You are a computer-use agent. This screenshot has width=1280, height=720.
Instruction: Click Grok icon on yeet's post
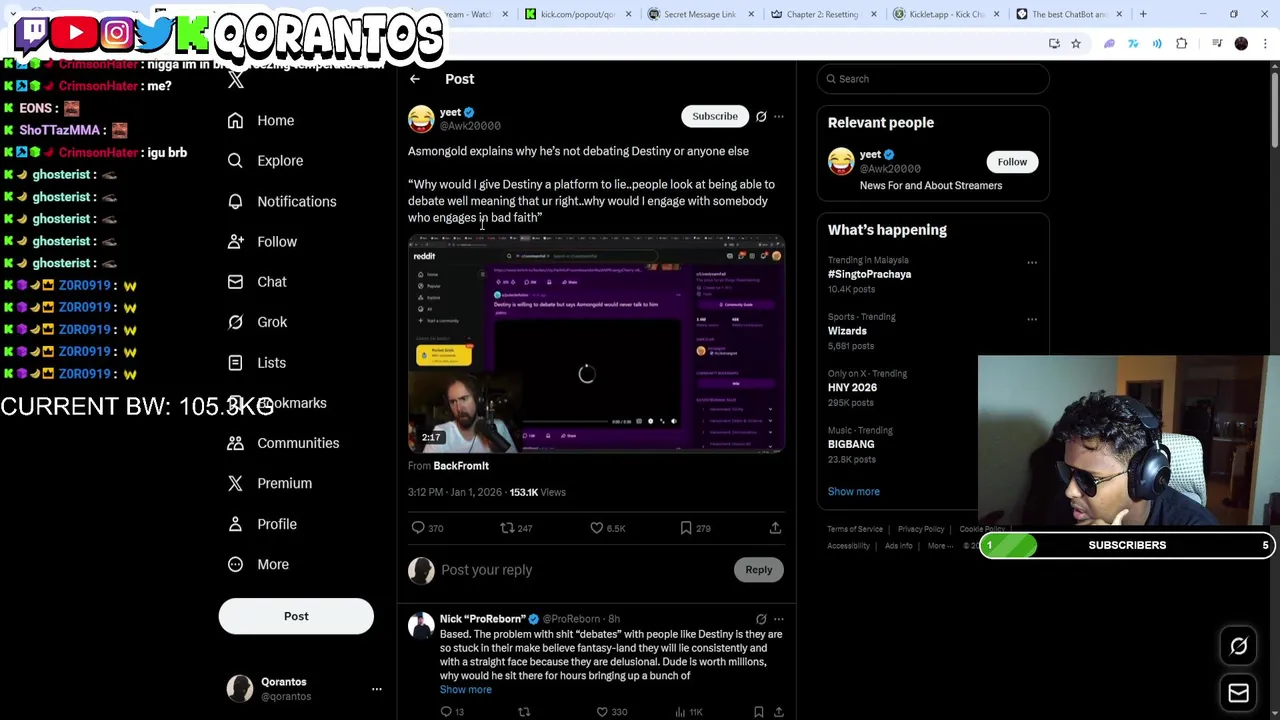(x=761, y=116)
